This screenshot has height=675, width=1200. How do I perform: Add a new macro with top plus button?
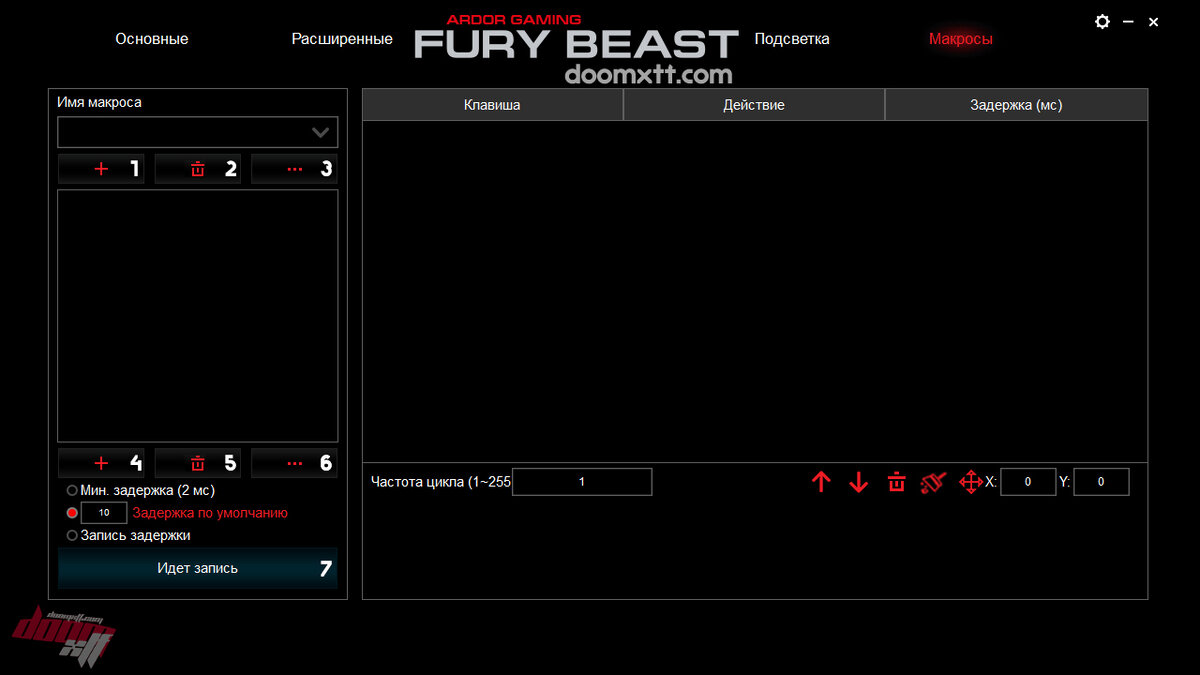(101, 169)
